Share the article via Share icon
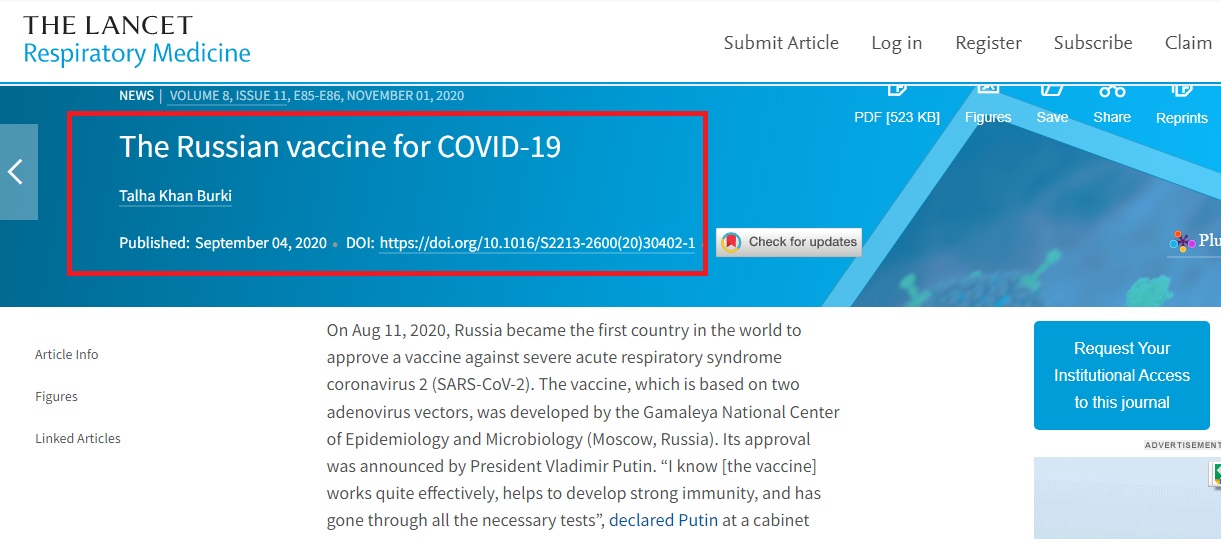This screenshot has width=1221, height=539. (x=1112, y=104)
